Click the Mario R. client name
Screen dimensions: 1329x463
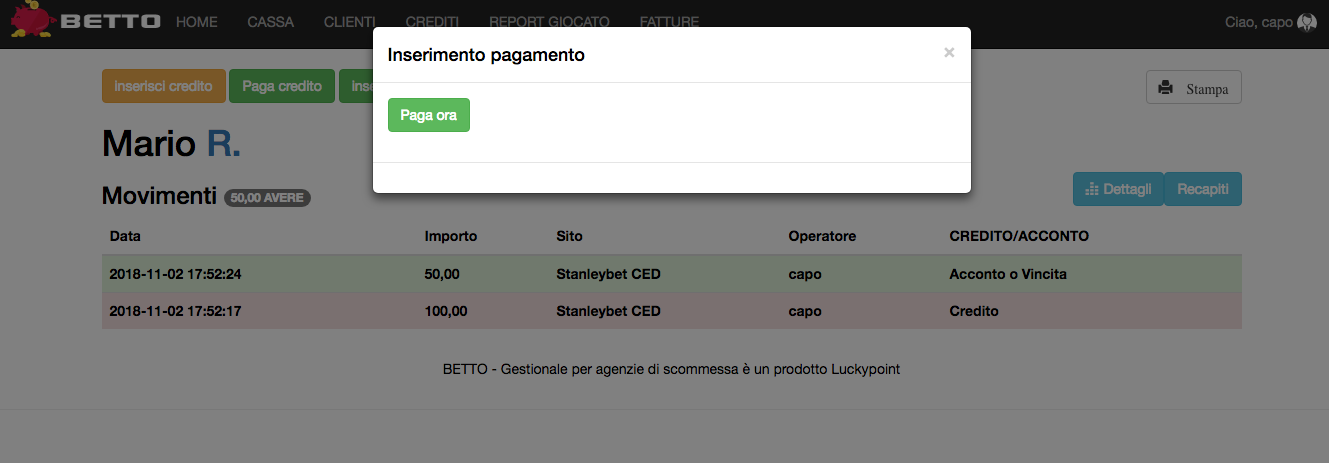(x=171, y=144)
